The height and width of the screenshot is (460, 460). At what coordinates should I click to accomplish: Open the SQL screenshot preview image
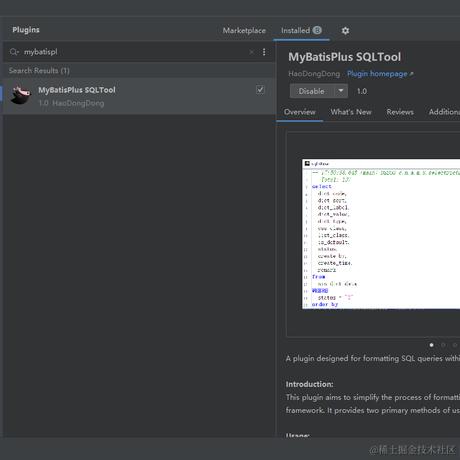(381, 234)
